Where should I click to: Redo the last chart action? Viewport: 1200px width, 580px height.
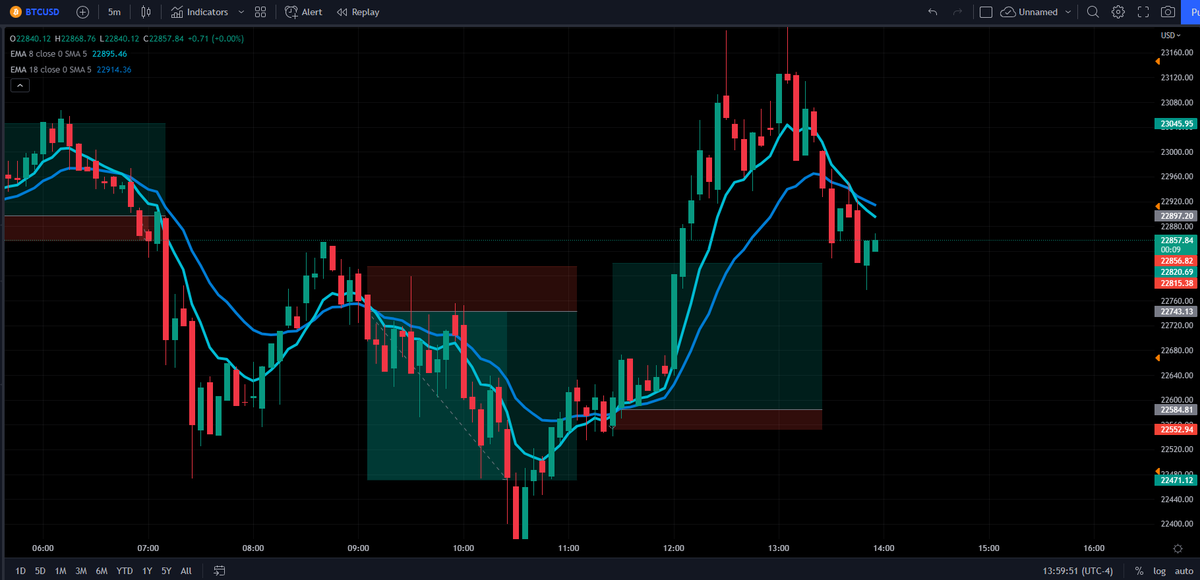958,12
